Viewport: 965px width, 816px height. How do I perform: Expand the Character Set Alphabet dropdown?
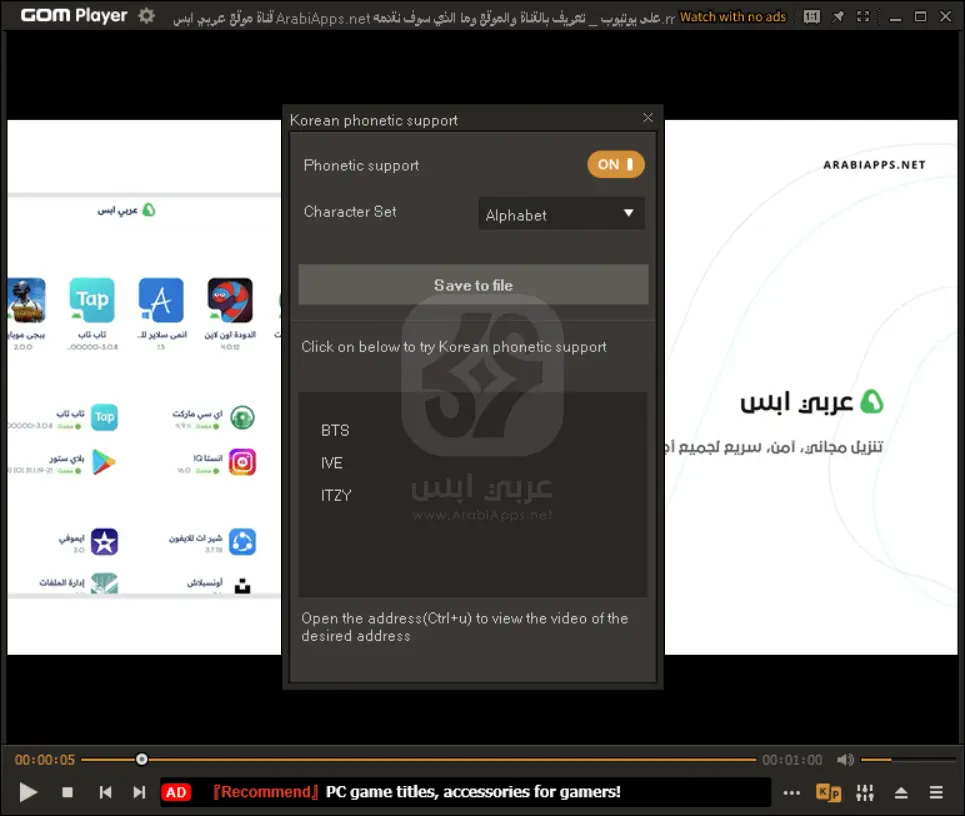561,214
